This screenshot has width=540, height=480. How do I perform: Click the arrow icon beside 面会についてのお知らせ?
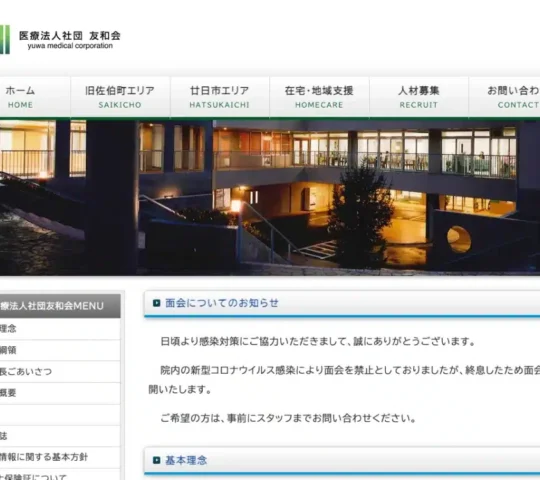click(x=156, y=303)
